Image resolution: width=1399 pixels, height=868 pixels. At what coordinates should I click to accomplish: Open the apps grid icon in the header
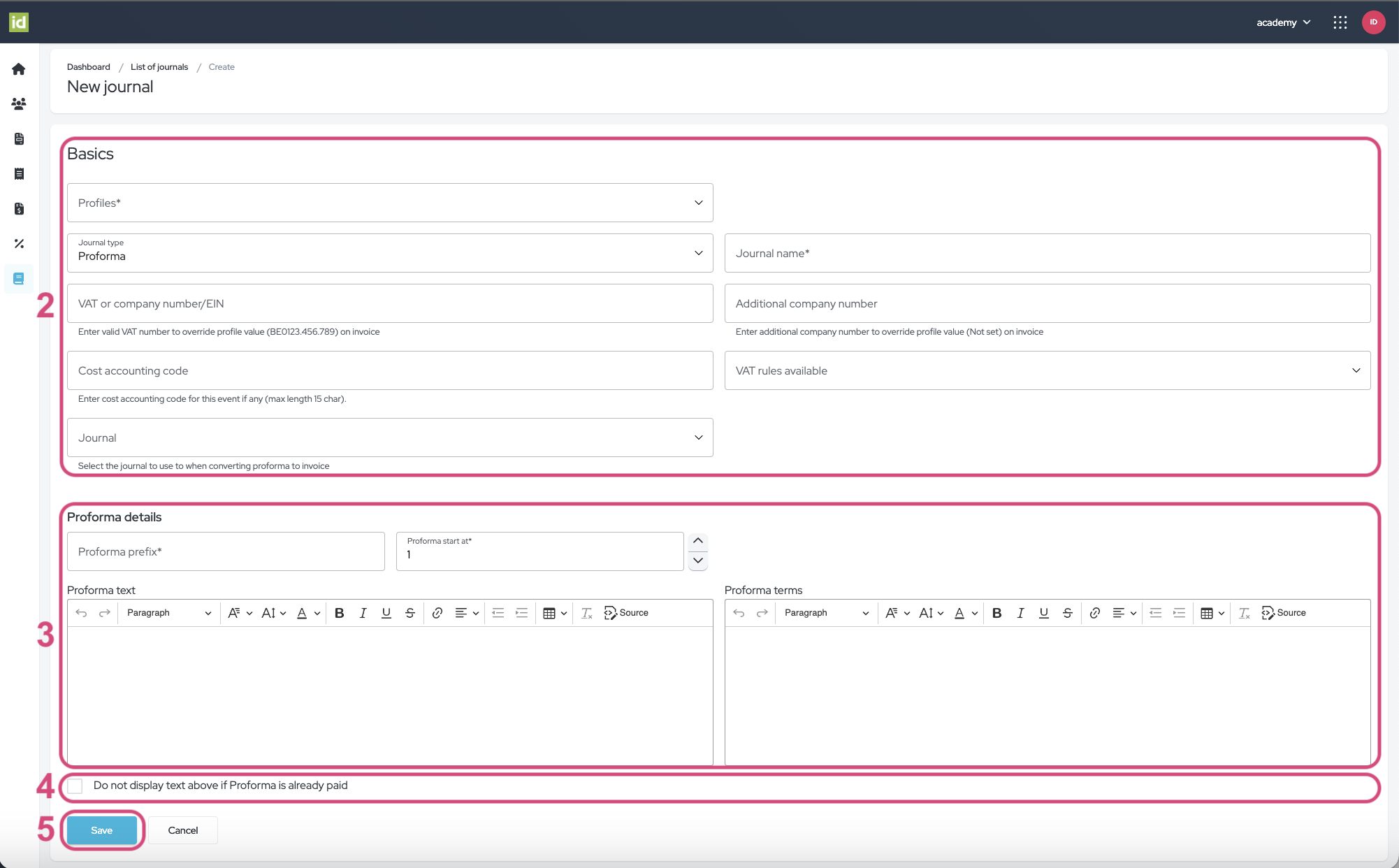pyautogui.click(x=1340, y=22)
